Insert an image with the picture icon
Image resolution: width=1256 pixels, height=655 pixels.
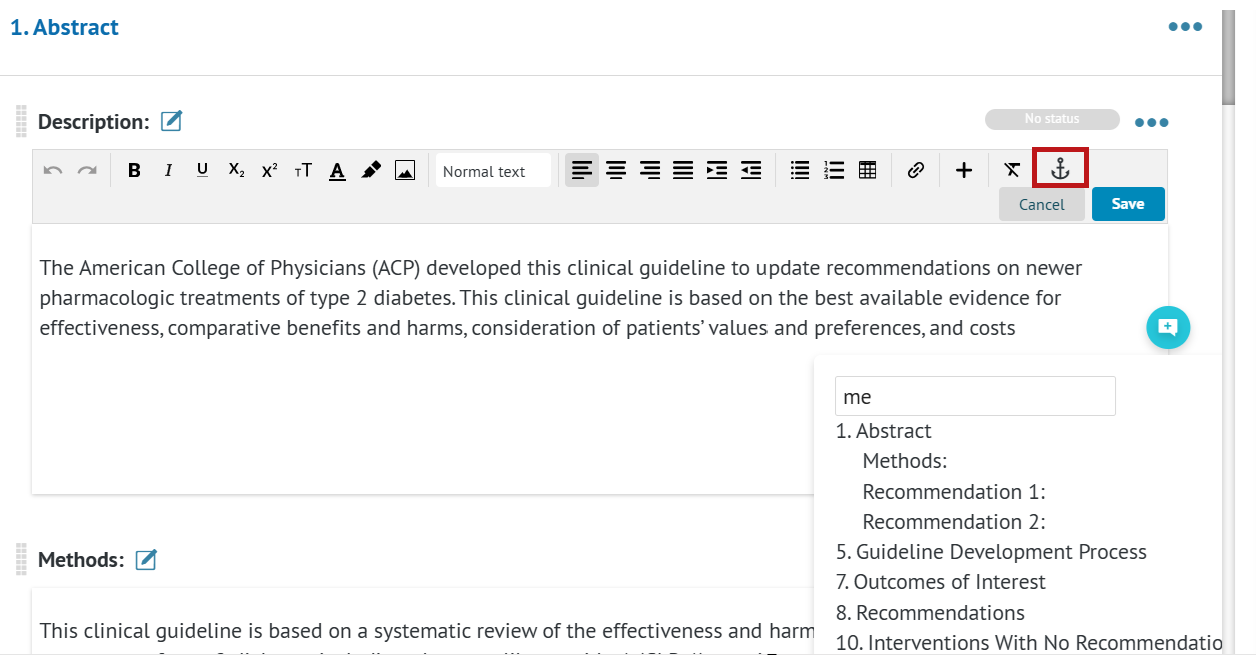point(404,171)
